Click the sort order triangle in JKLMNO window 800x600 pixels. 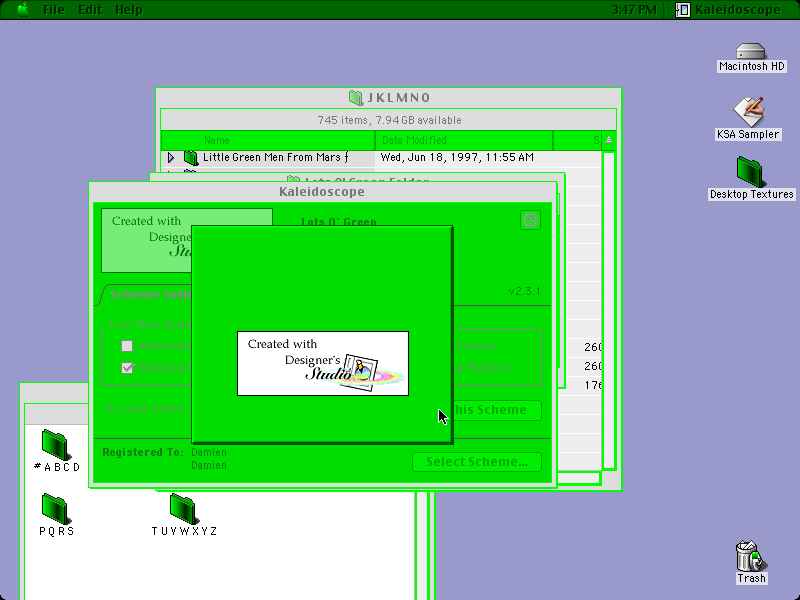coord(609,140)
